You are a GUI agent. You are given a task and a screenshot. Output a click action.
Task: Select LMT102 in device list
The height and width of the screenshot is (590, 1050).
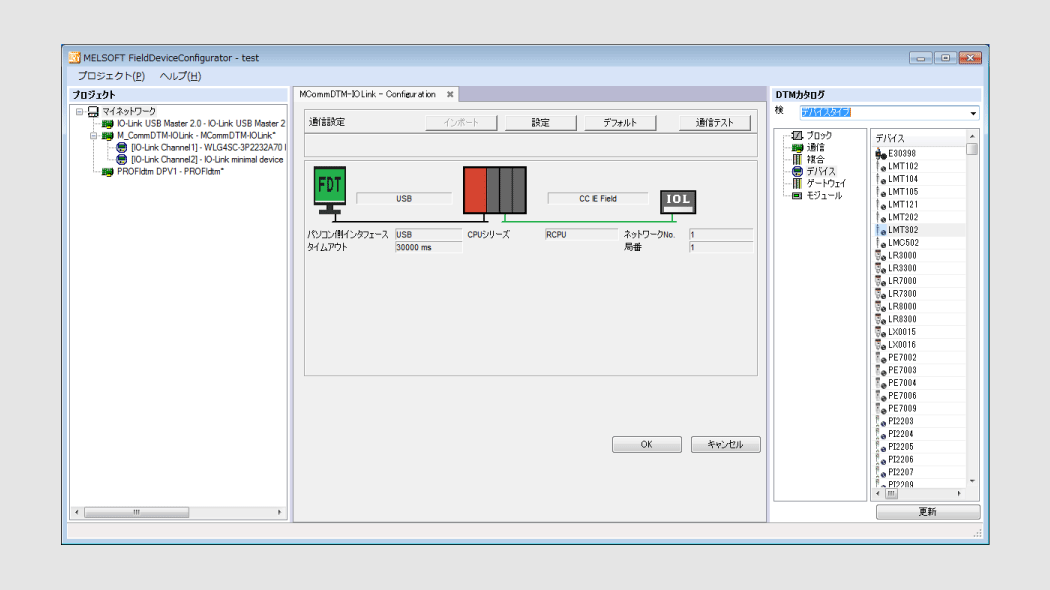[x=903, y=167]
